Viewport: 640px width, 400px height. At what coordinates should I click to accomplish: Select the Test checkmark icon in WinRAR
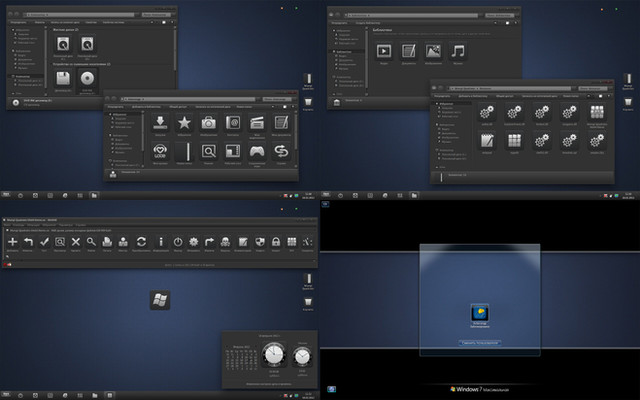click(x=44, y=242)
